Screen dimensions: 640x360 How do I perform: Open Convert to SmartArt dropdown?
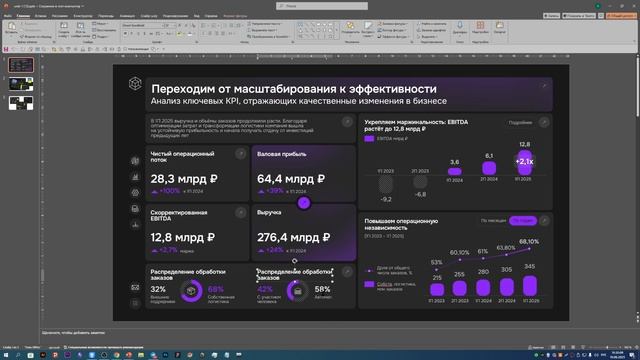pos(268,36)
